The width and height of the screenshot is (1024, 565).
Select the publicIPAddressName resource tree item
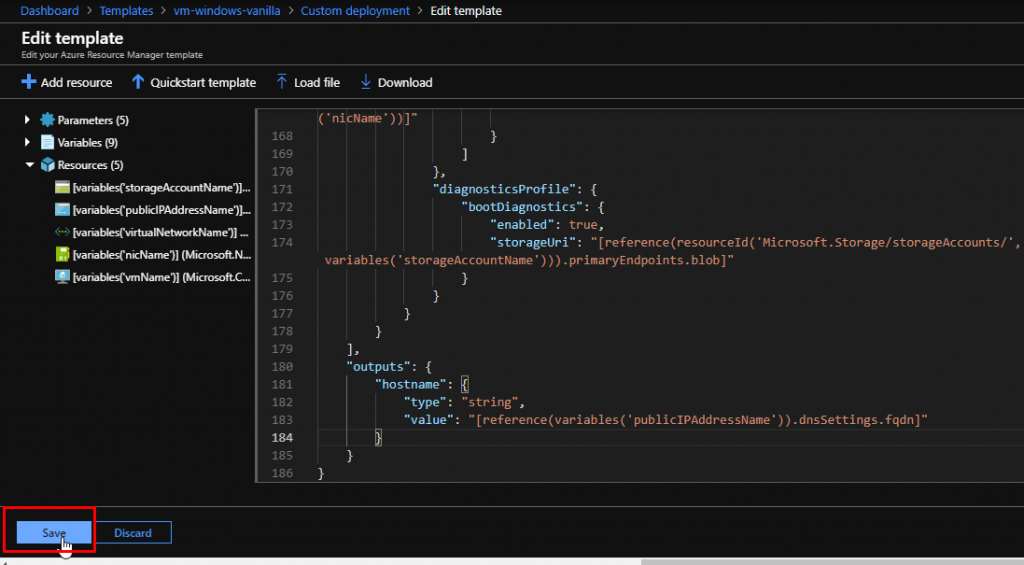[161, 210]
